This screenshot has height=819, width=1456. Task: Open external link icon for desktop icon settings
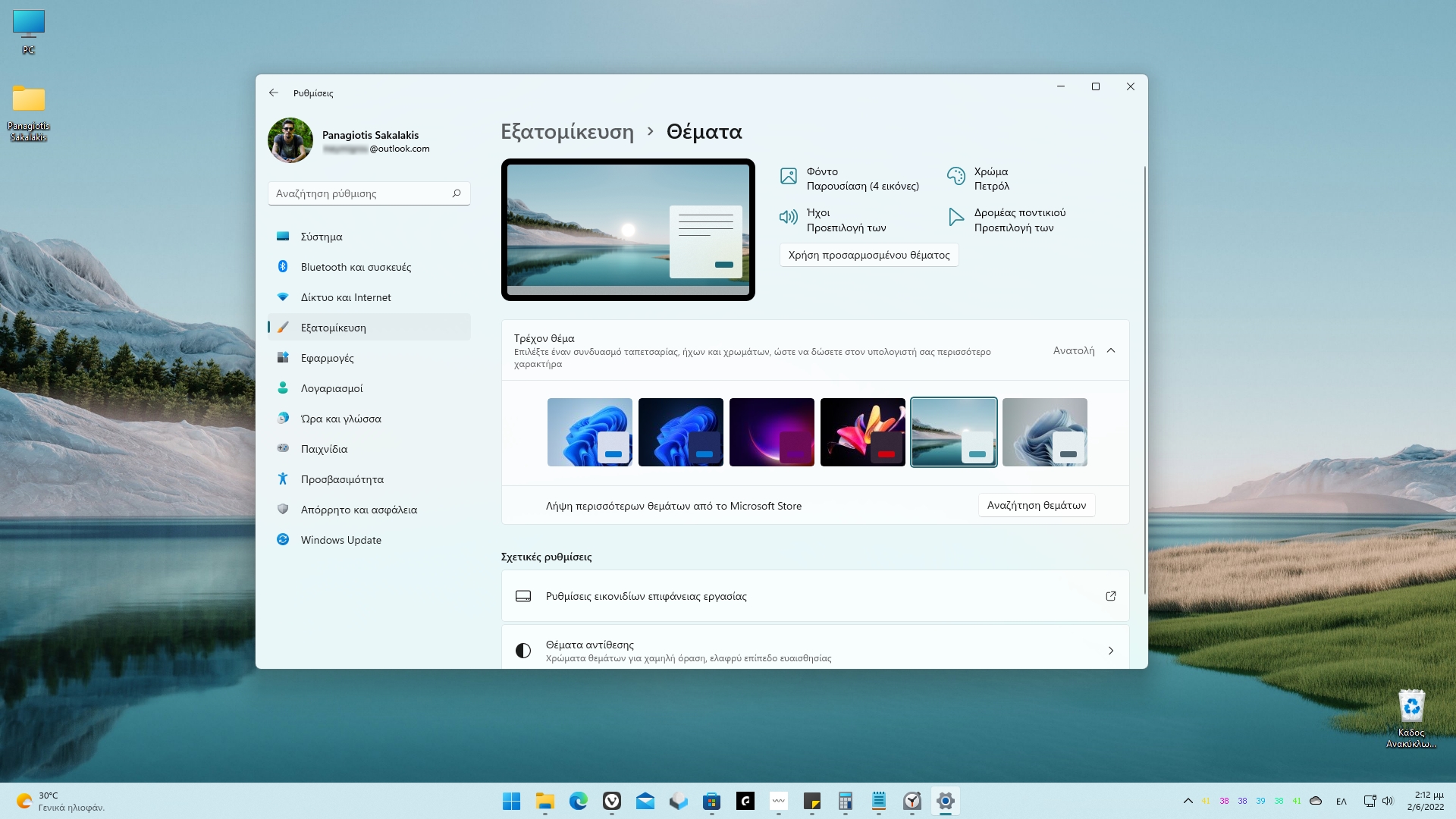1110,596
